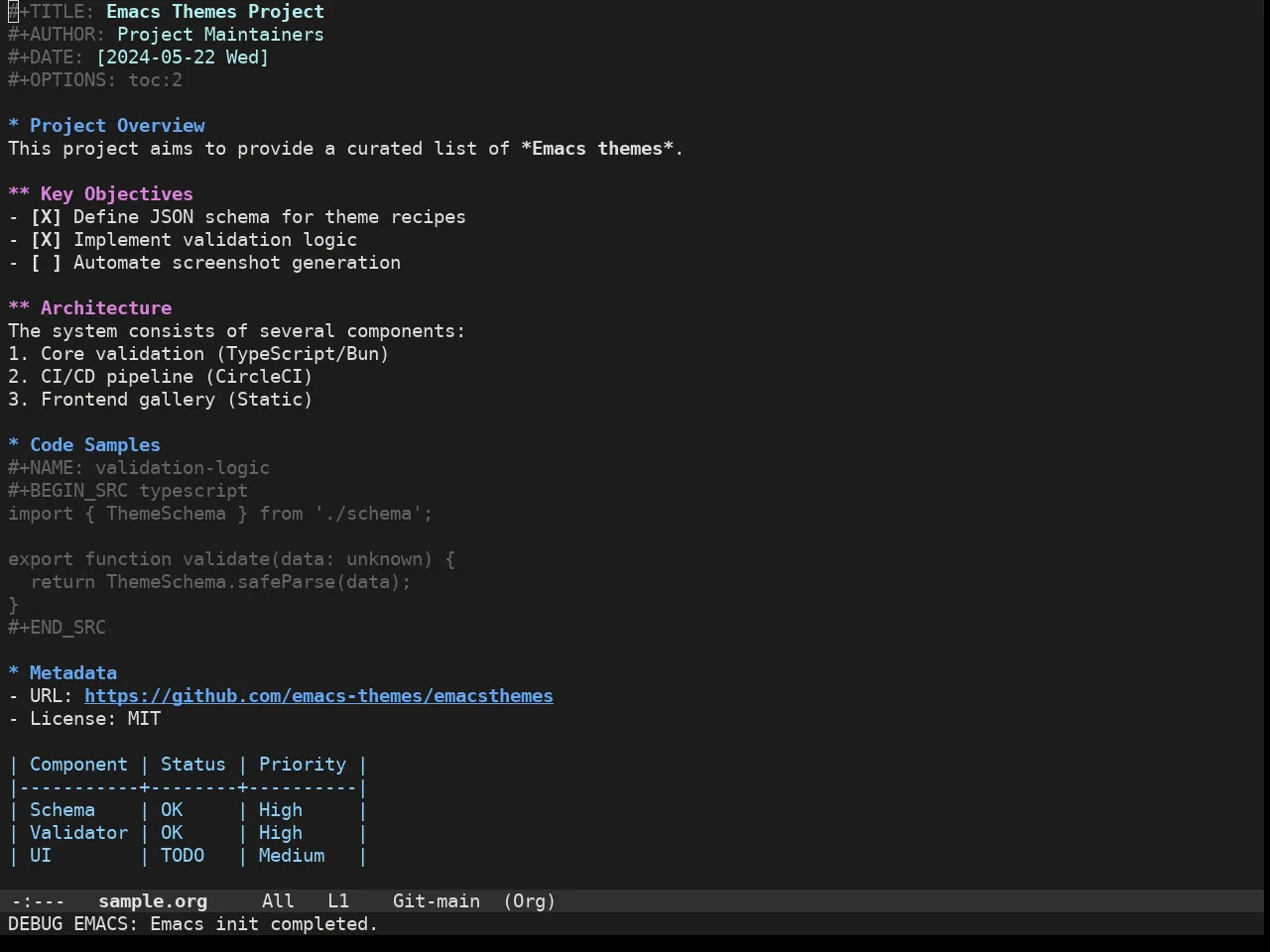Click list item Frontend gallery (Static)
The image size is (1270, 952).
coord(161,400)
